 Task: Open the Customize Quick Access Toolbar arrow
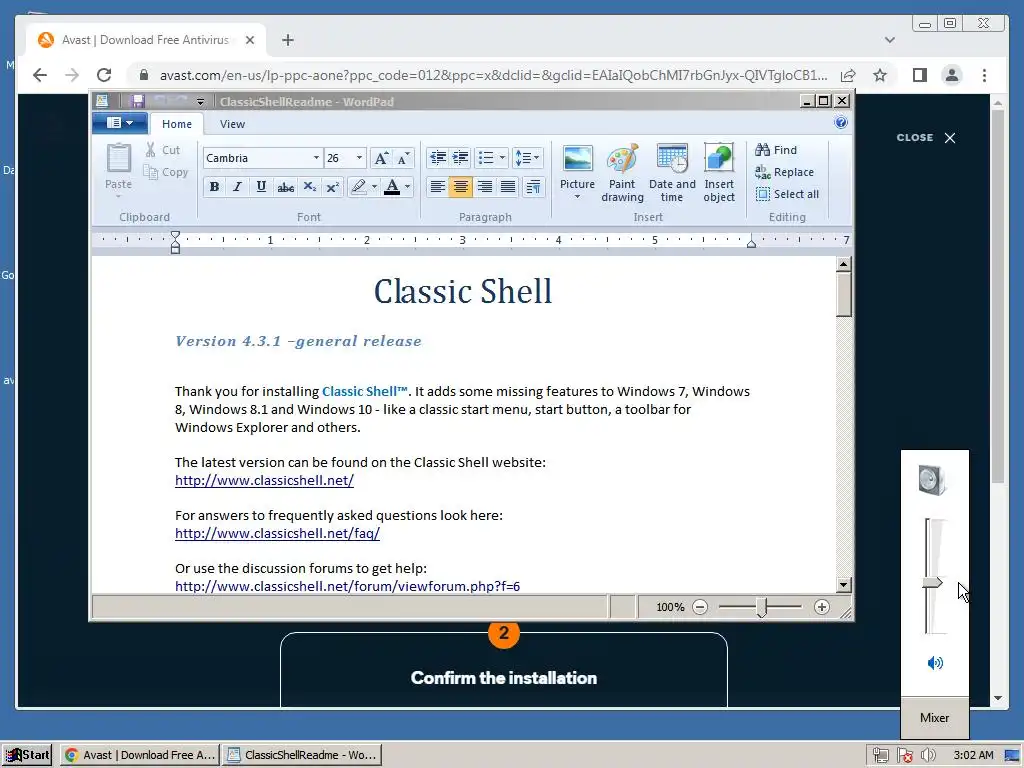click(x=200, y=102)
